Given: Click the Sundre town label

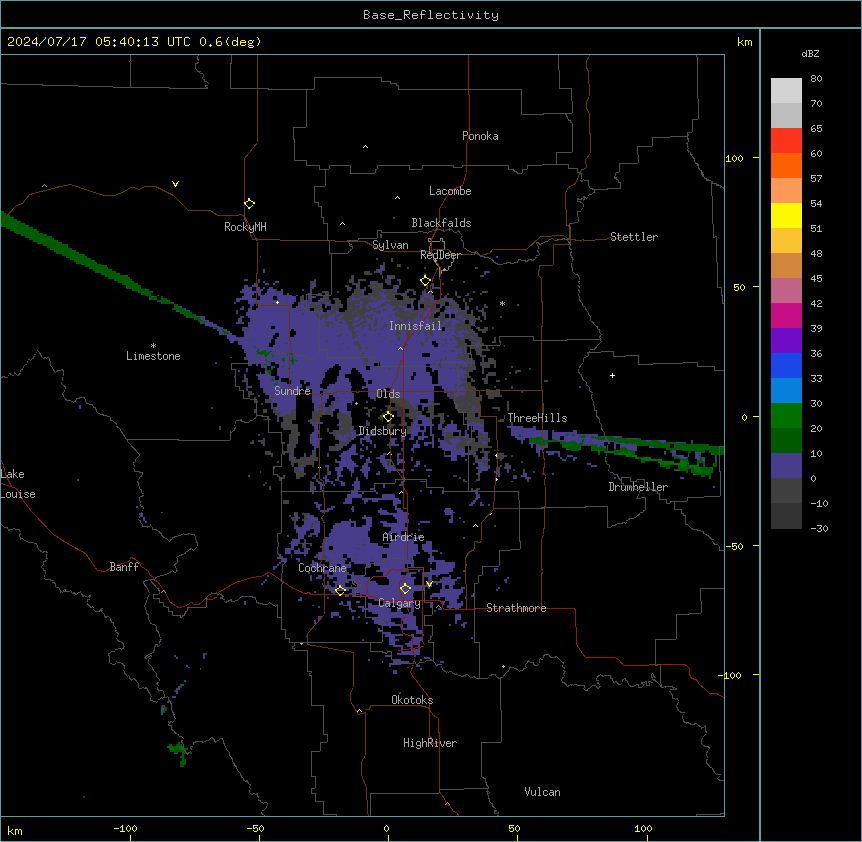Looking at the screenshot, I should (292, 391).
